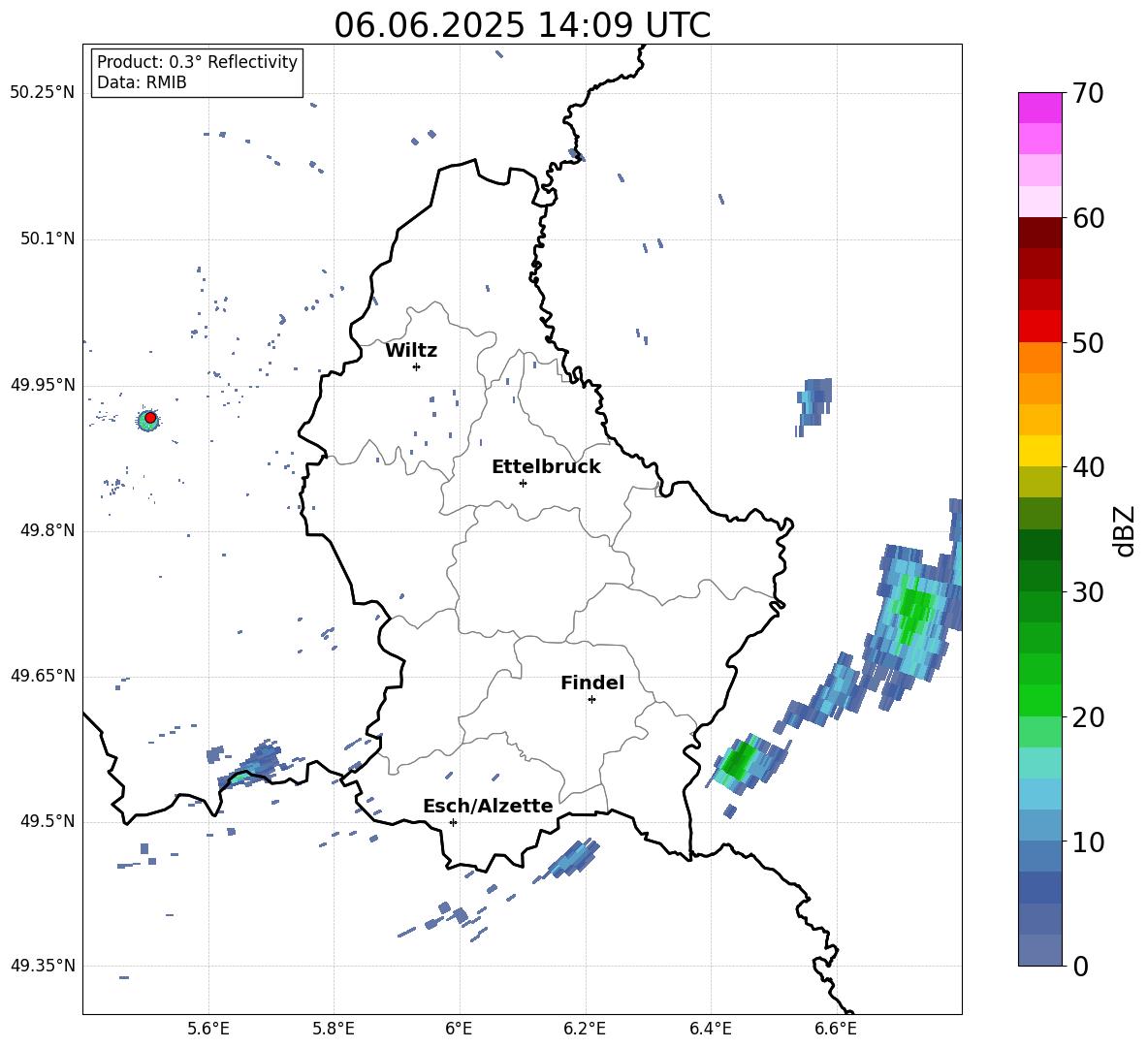The image size is (1148, 1048).
Task: Click the red radar location dot
Action: [x=150, y=418]
